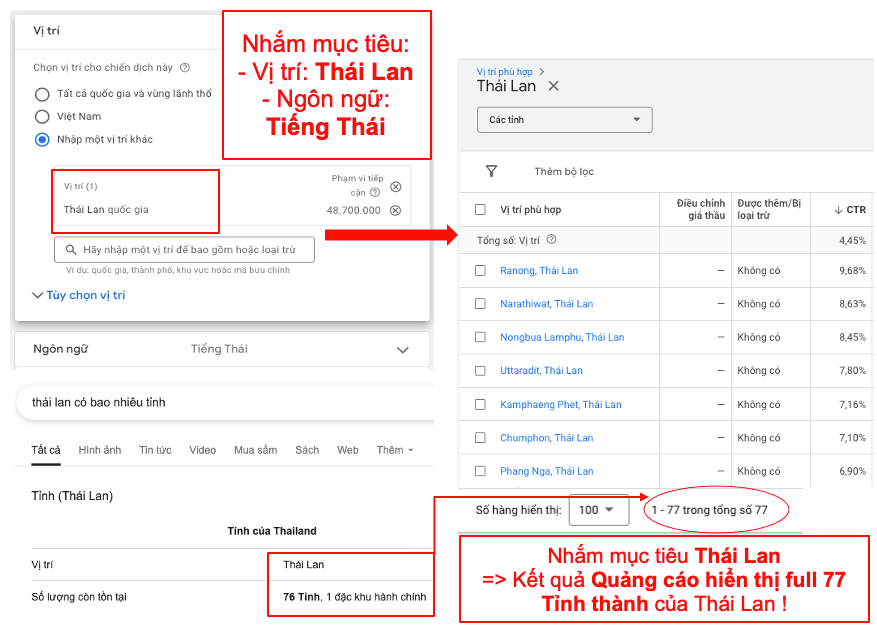Viewport: 877px width, 628px height.
Task: Close the 'Thái Lan' location view
Action: [553, 86]
